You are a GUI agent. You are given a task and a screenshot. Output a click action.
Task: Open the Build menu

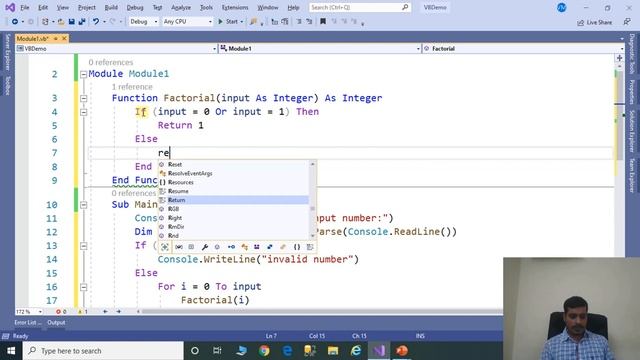coord(111,7)
